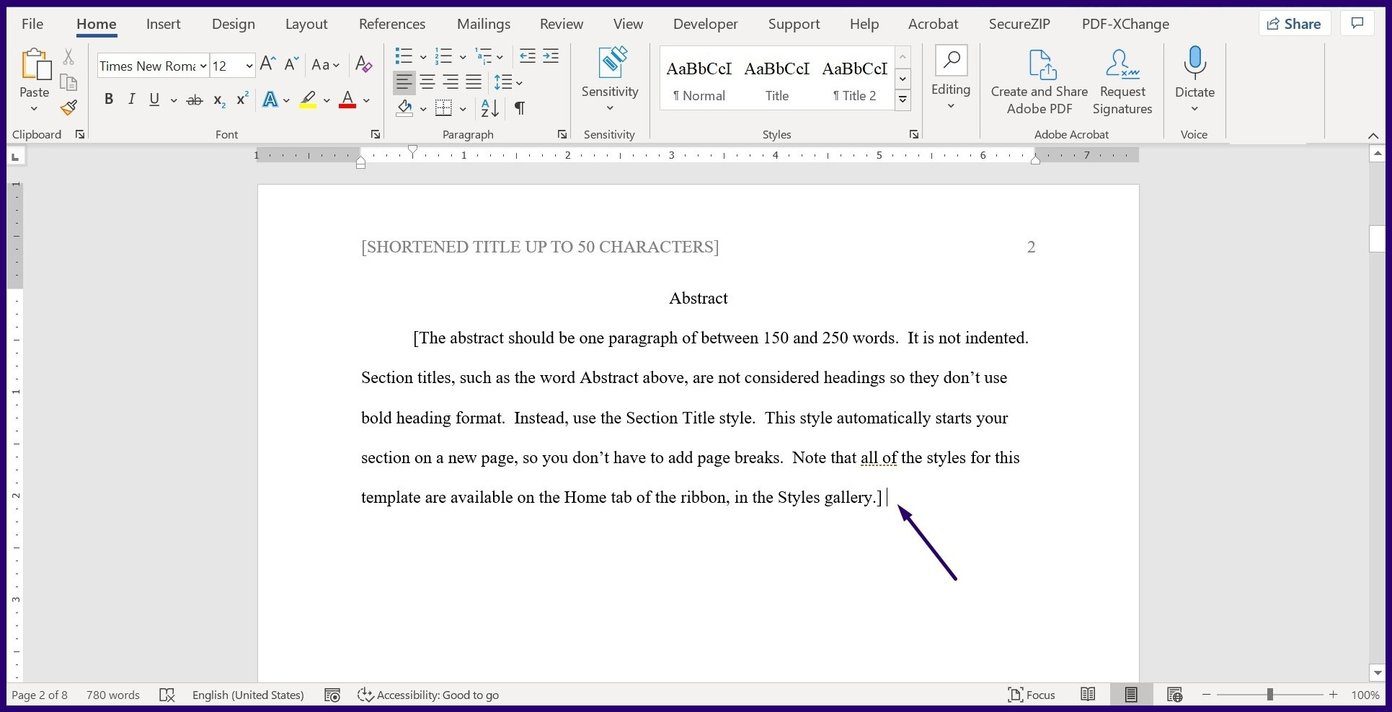Open the Comments pane icon
The width and height of the screenshot is (1392, 712).
(1357, 24)
